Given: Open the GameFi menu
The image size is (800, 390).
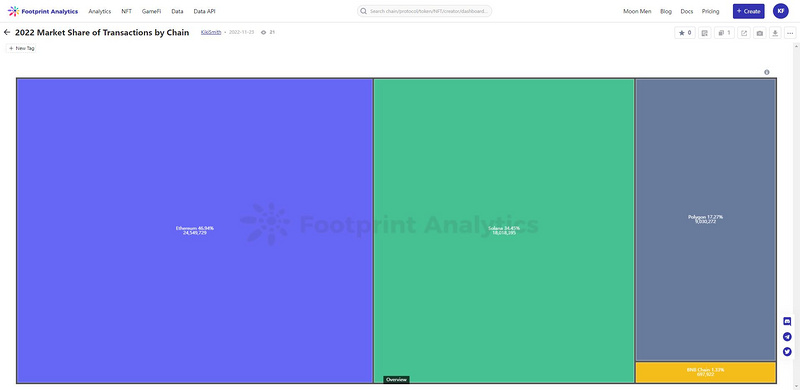Looking at the screenshot, I should 151,11.
